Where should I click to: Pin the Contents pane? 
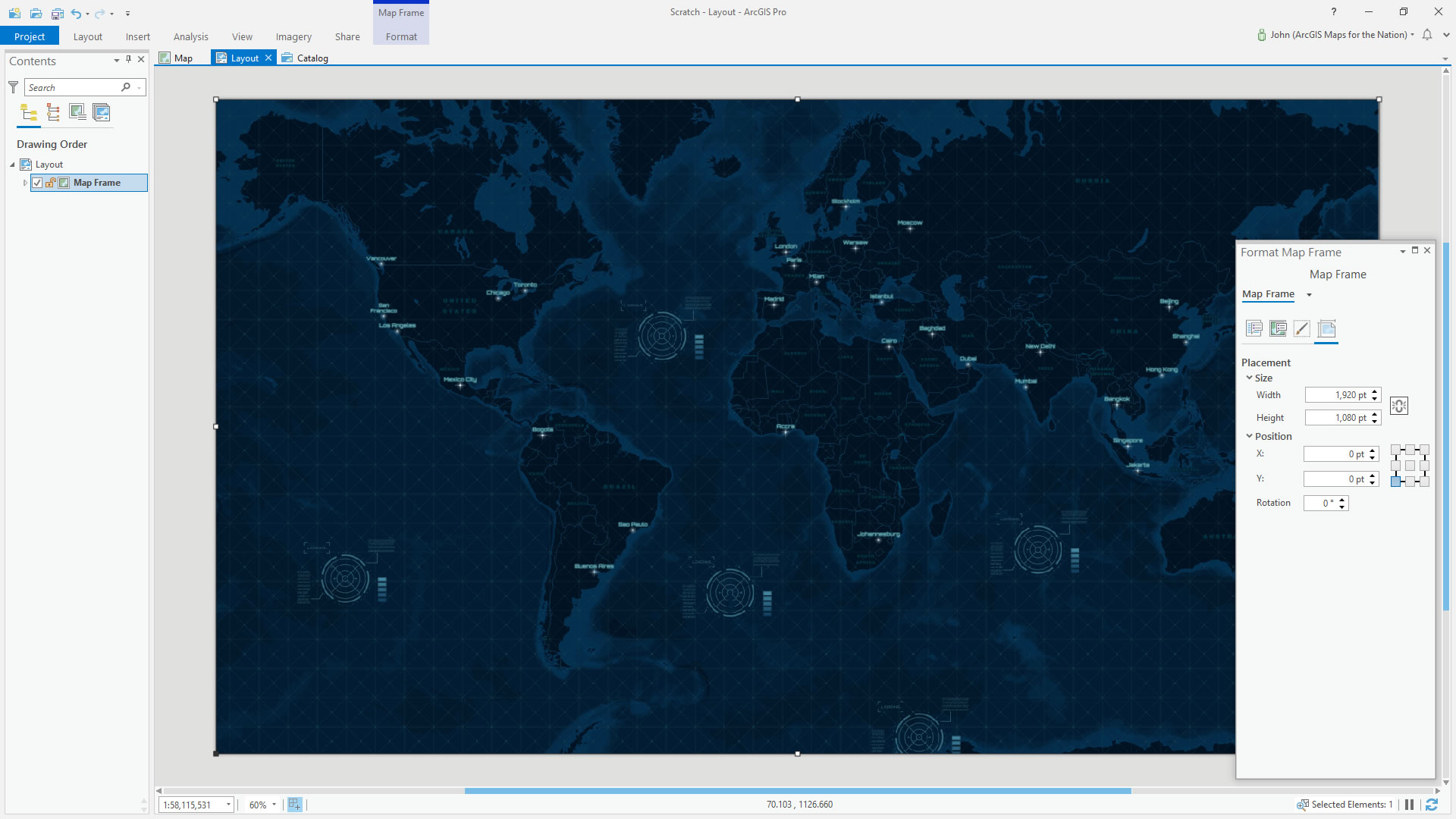pyautogui.click(x=128, y=59)
